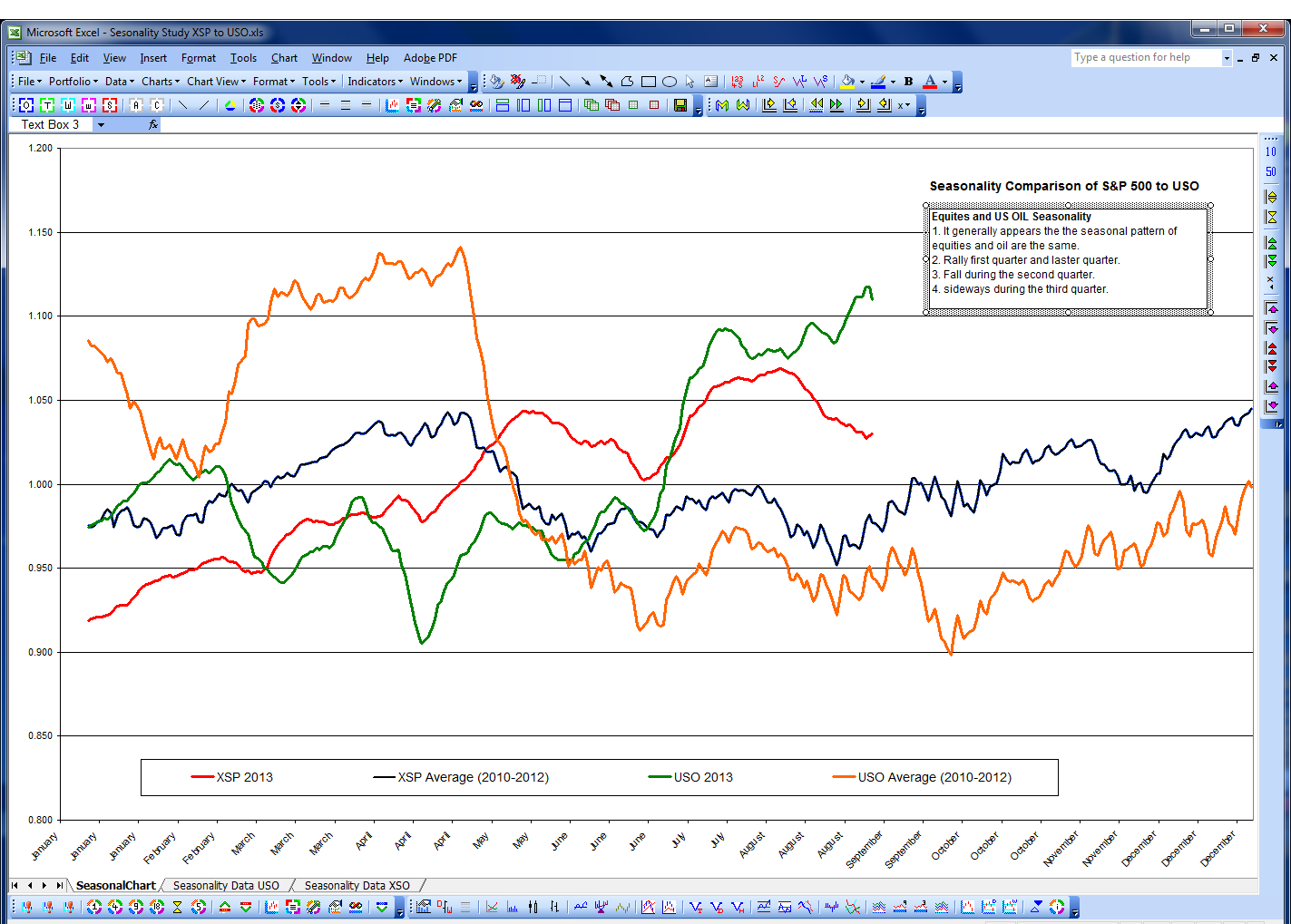Click the insert function fx button
Viewport: 1291px width, 924px height.
(153, 125)
